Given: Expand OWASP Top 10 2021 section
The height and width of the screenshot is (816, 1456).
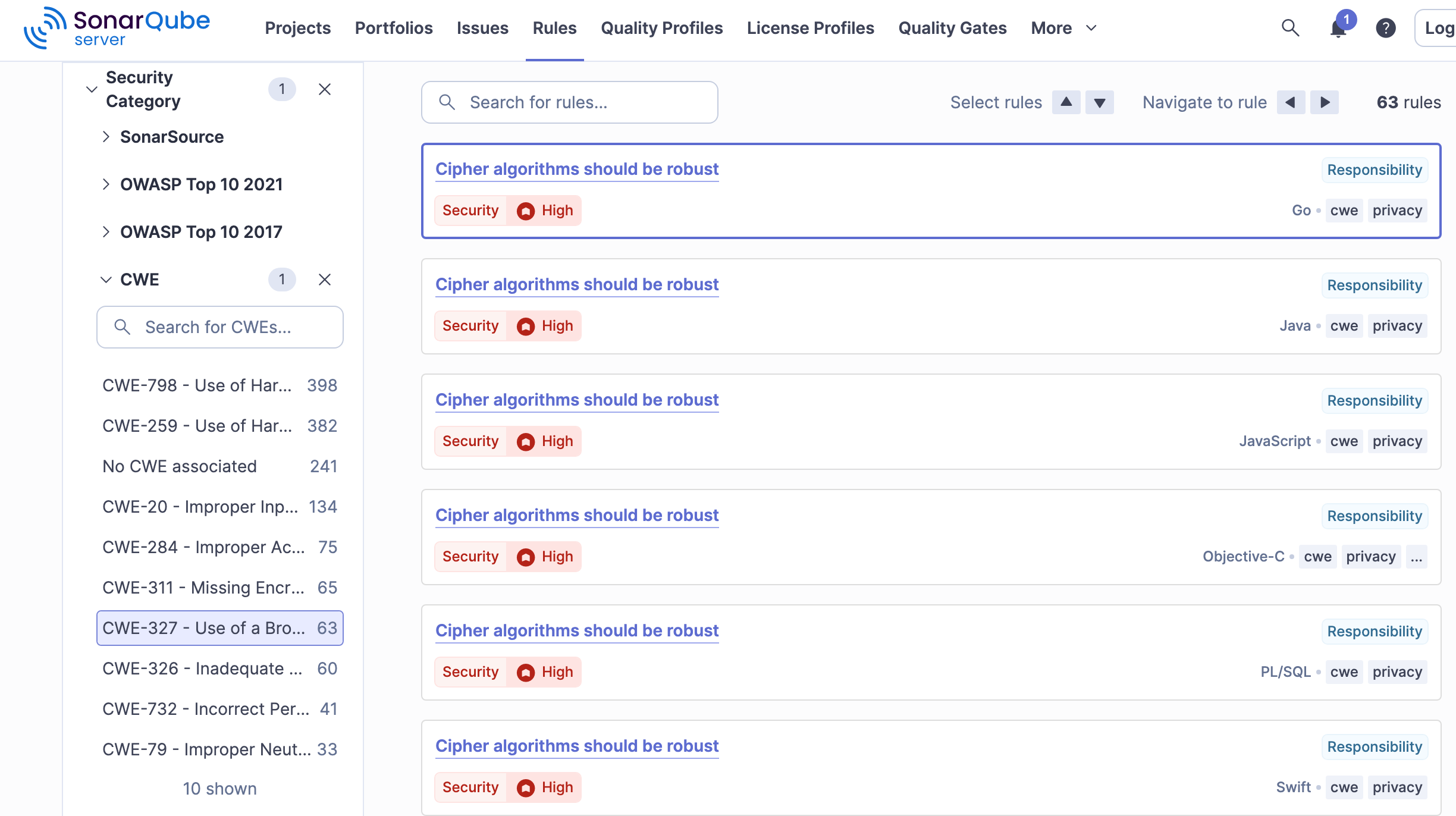Looking at the screenshot, I should (201, 184).
